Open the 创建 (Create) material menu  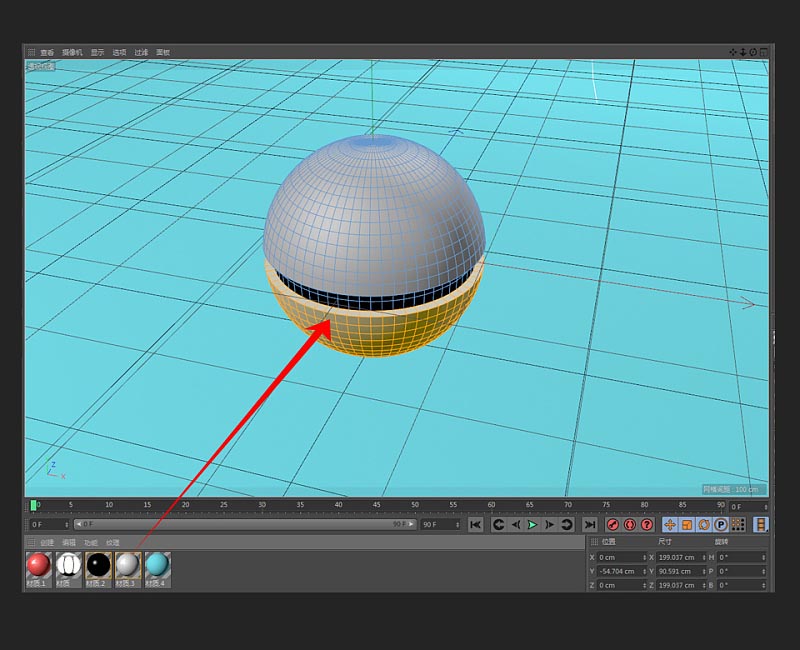point(47,542)
